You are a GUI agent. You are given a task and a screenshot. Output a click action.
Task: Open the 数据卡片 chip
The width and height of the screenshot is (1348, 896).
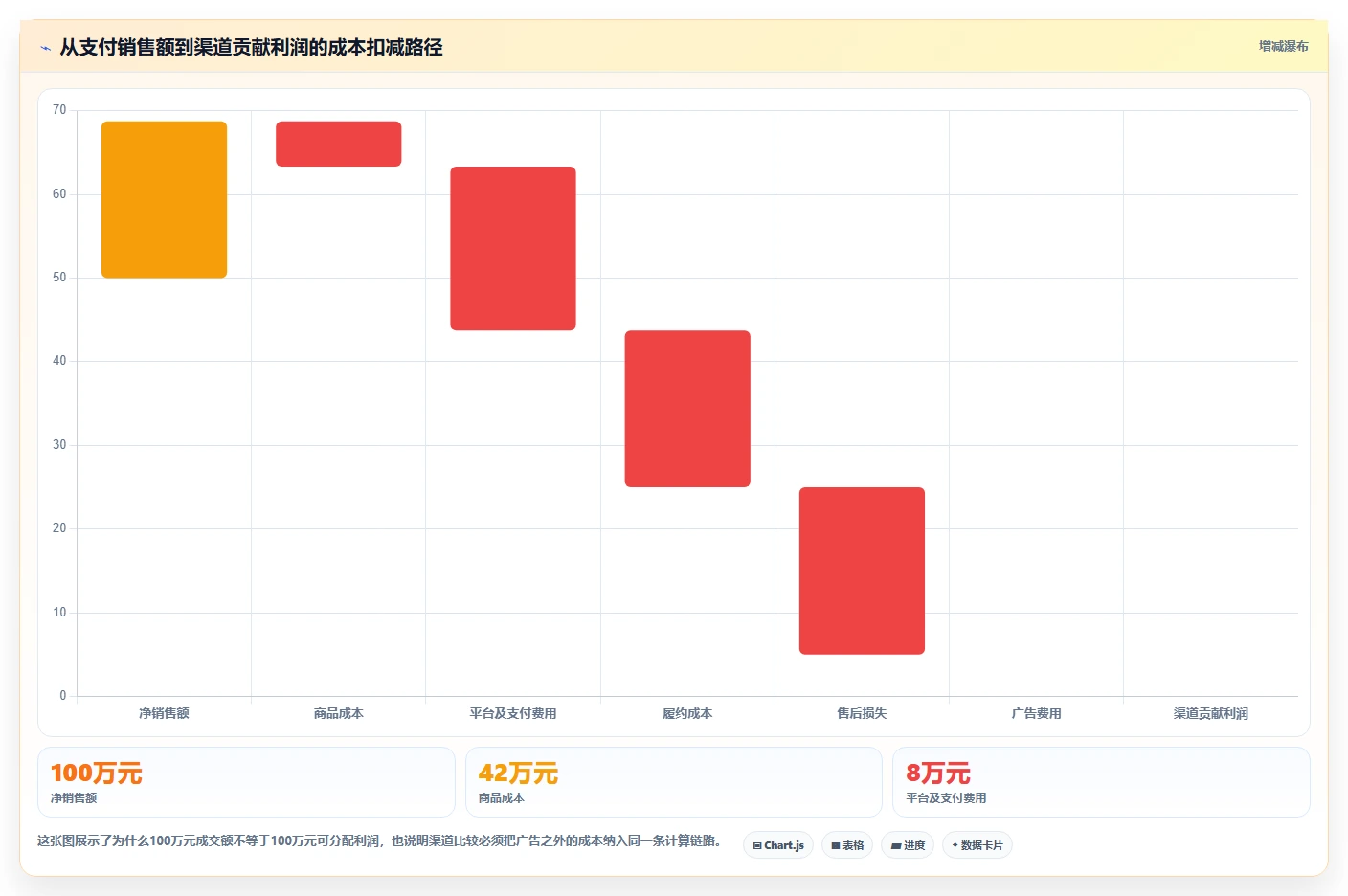pos(977,845)
